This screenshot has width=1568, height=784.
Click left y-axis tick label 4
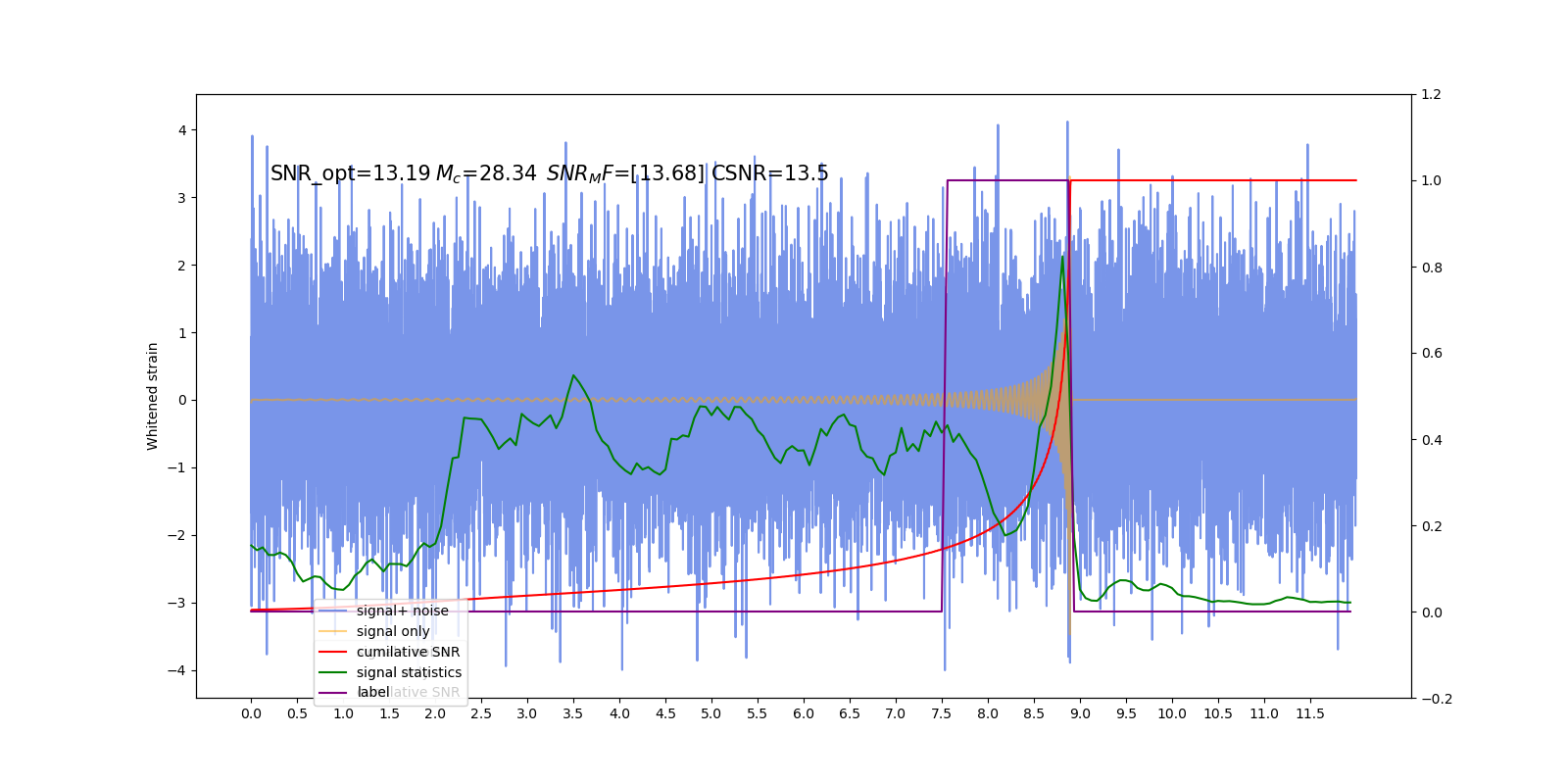[x=182, y=130]
